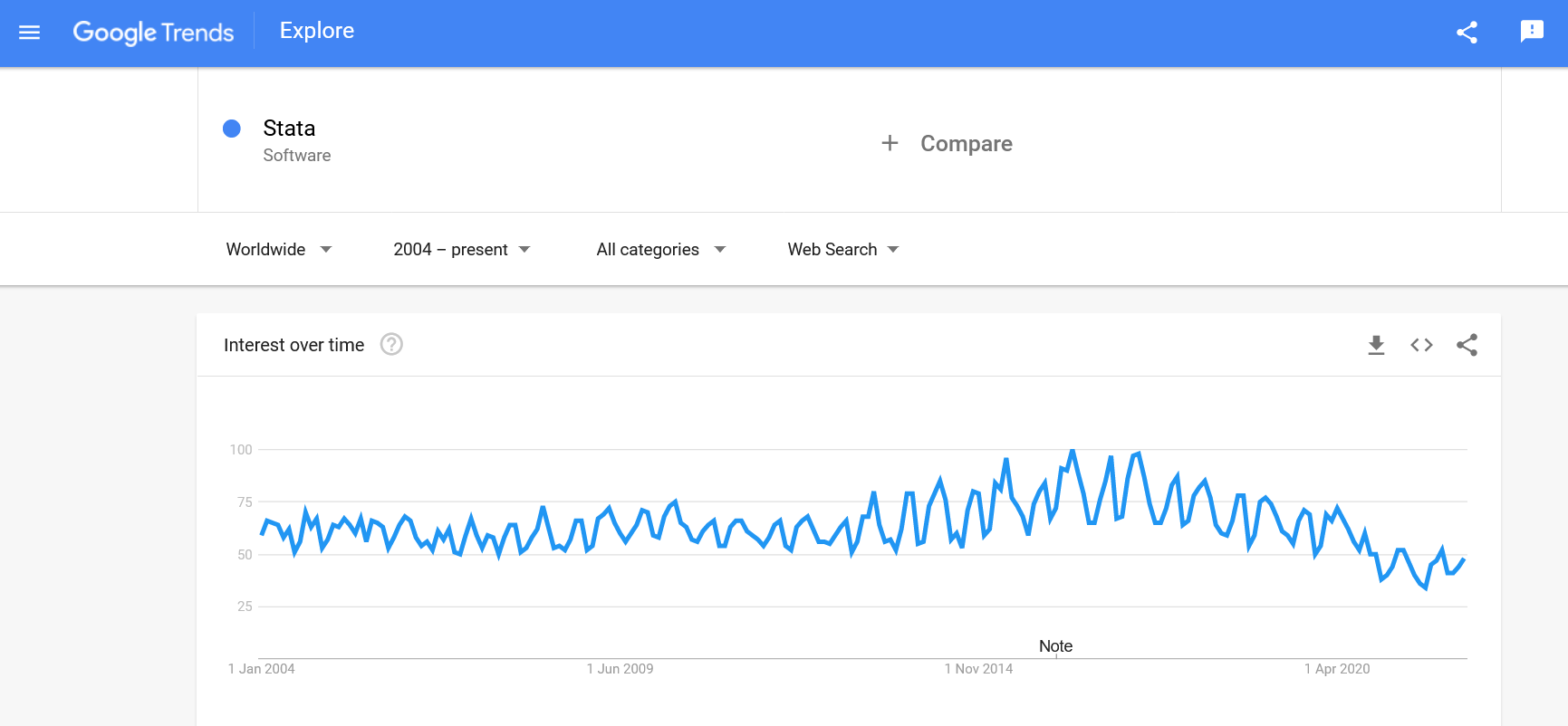Click the Note marker on the chart
The width and height of the screenshot is (1568, 726).
click(1055, 646)
